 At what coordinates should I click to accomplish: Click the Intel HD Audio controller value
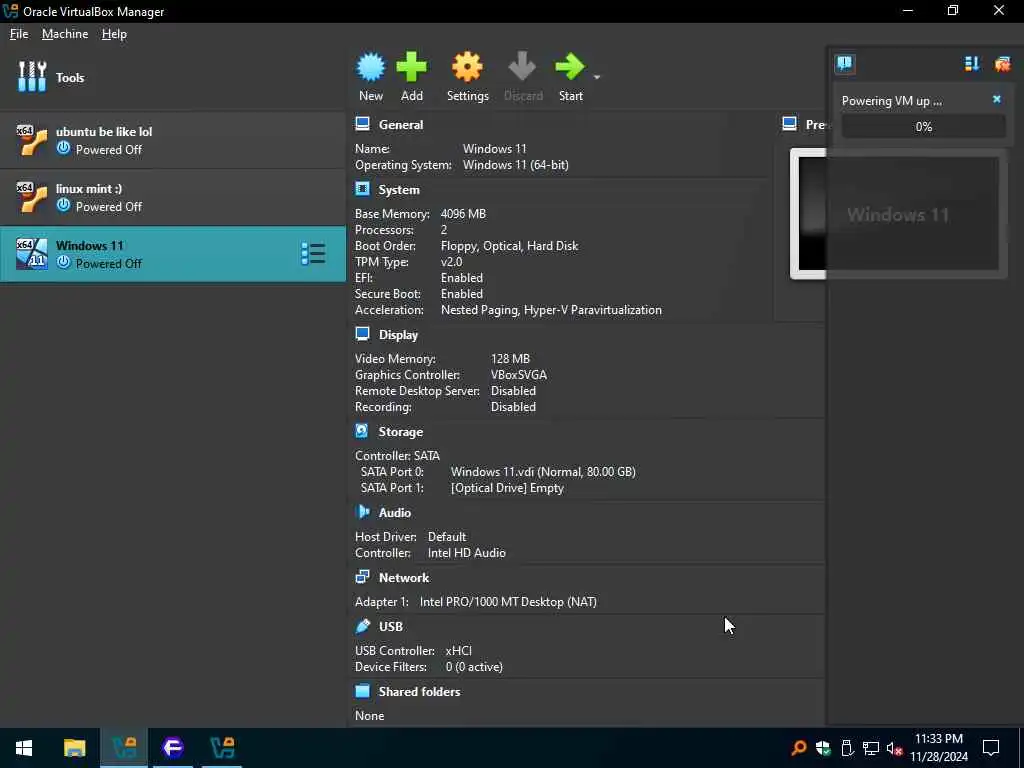pos(466,552)
